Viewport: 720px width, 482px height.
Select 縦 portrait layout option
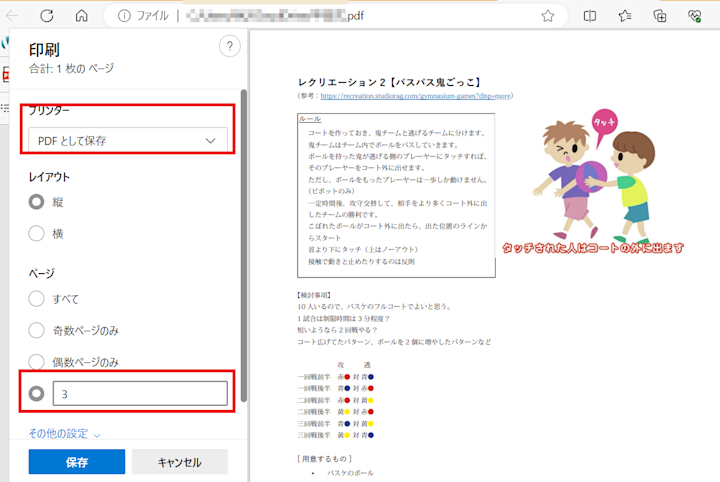point(36,202)
